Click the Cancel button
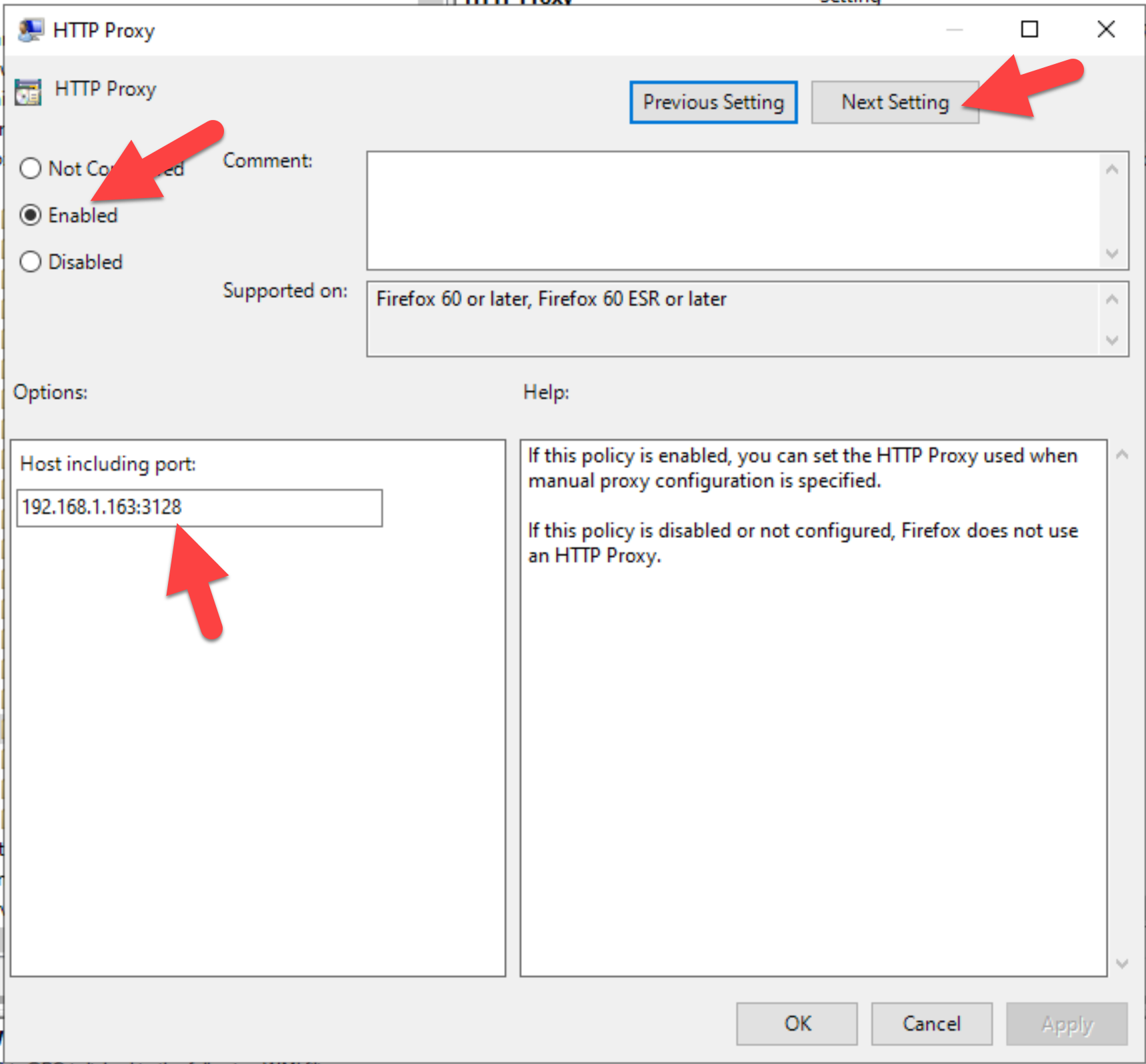This screenshot has width=1146, height=1064. click(x=931, y=1023)
